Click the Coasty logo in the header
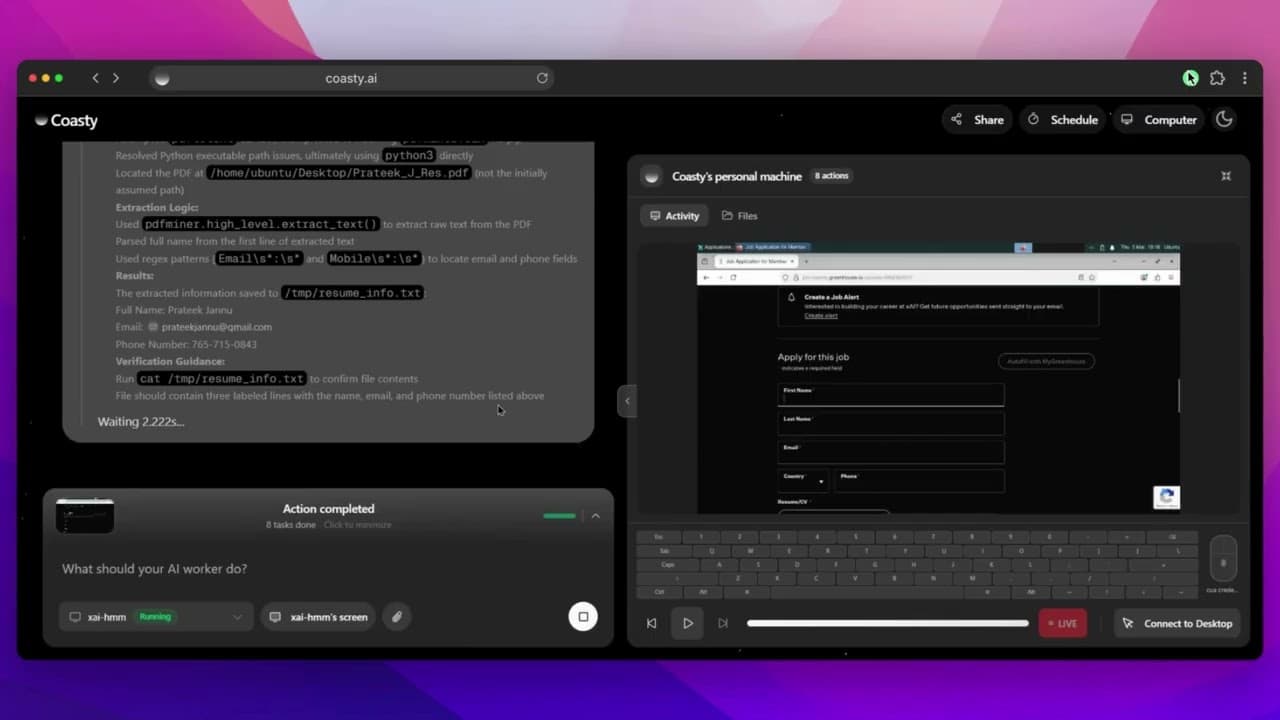This screenshot has height=720, width=1280. [x=67, y=120]
